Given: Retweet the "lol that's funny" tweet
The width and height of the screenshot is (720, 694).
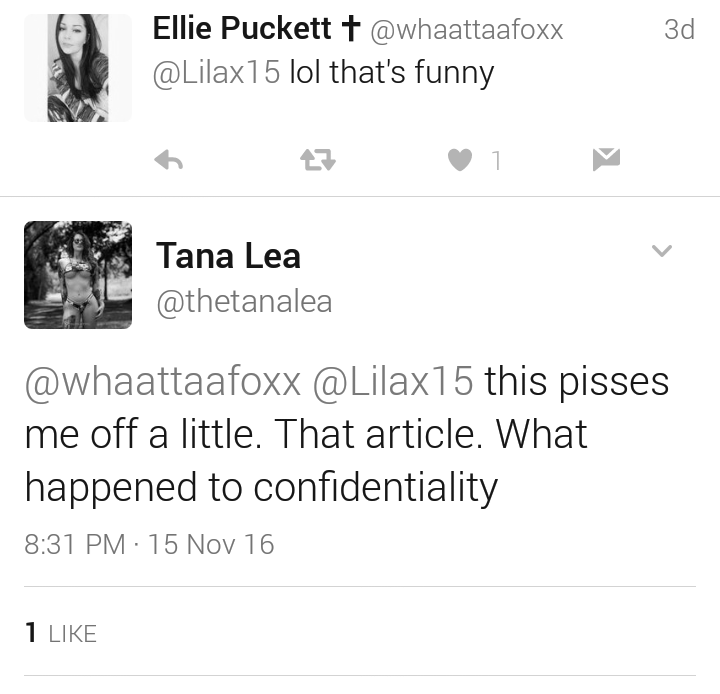Looking at the screenshot, I should tap(318, 161).
